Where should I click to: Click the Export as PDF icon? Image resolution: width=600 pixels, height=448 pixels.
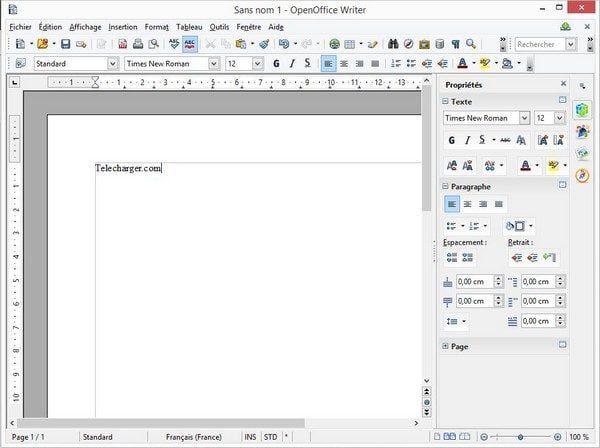122,44
